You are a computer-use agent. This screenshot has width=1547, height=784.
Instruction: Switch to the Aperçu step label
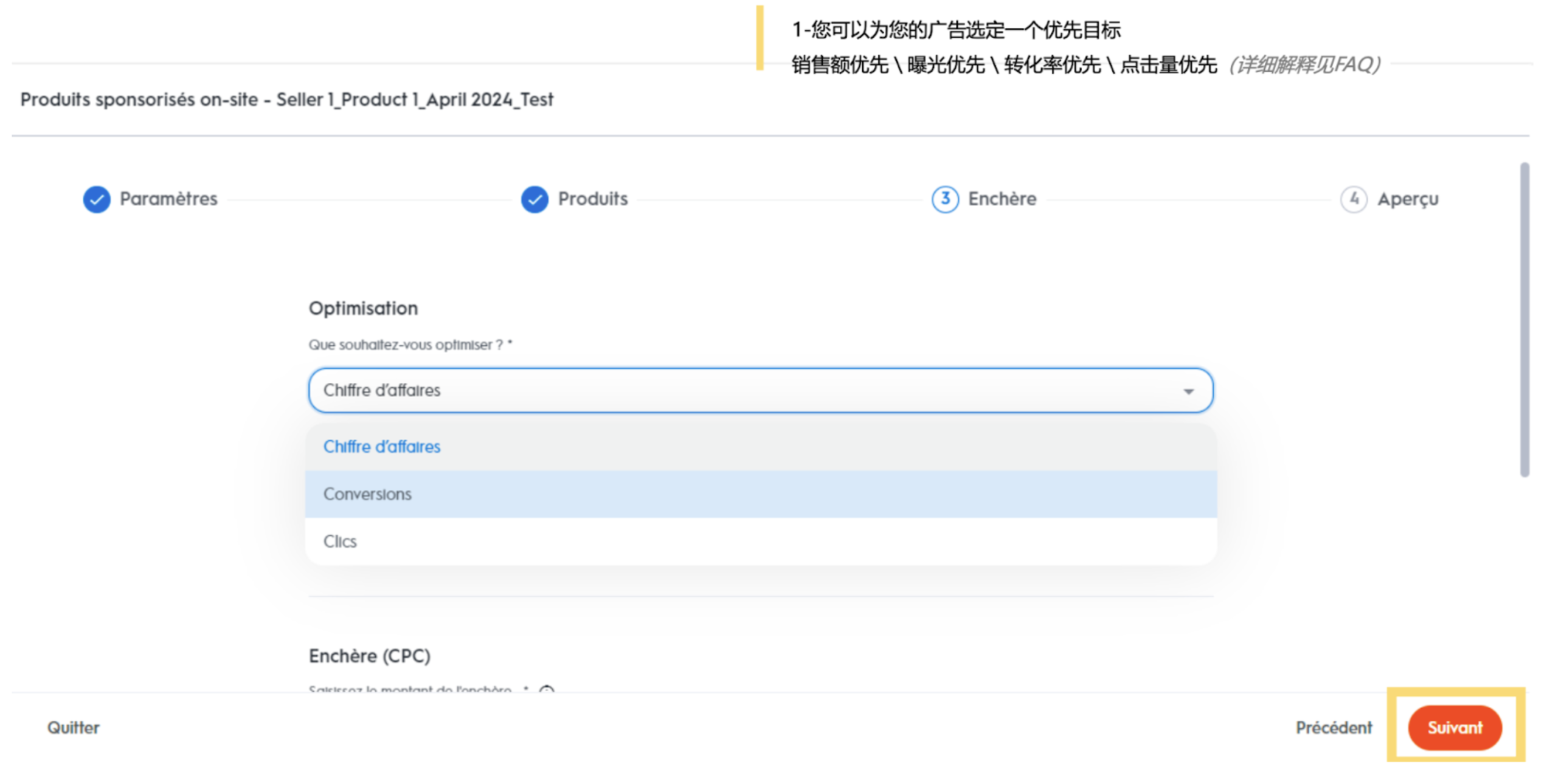[1408, 199]
